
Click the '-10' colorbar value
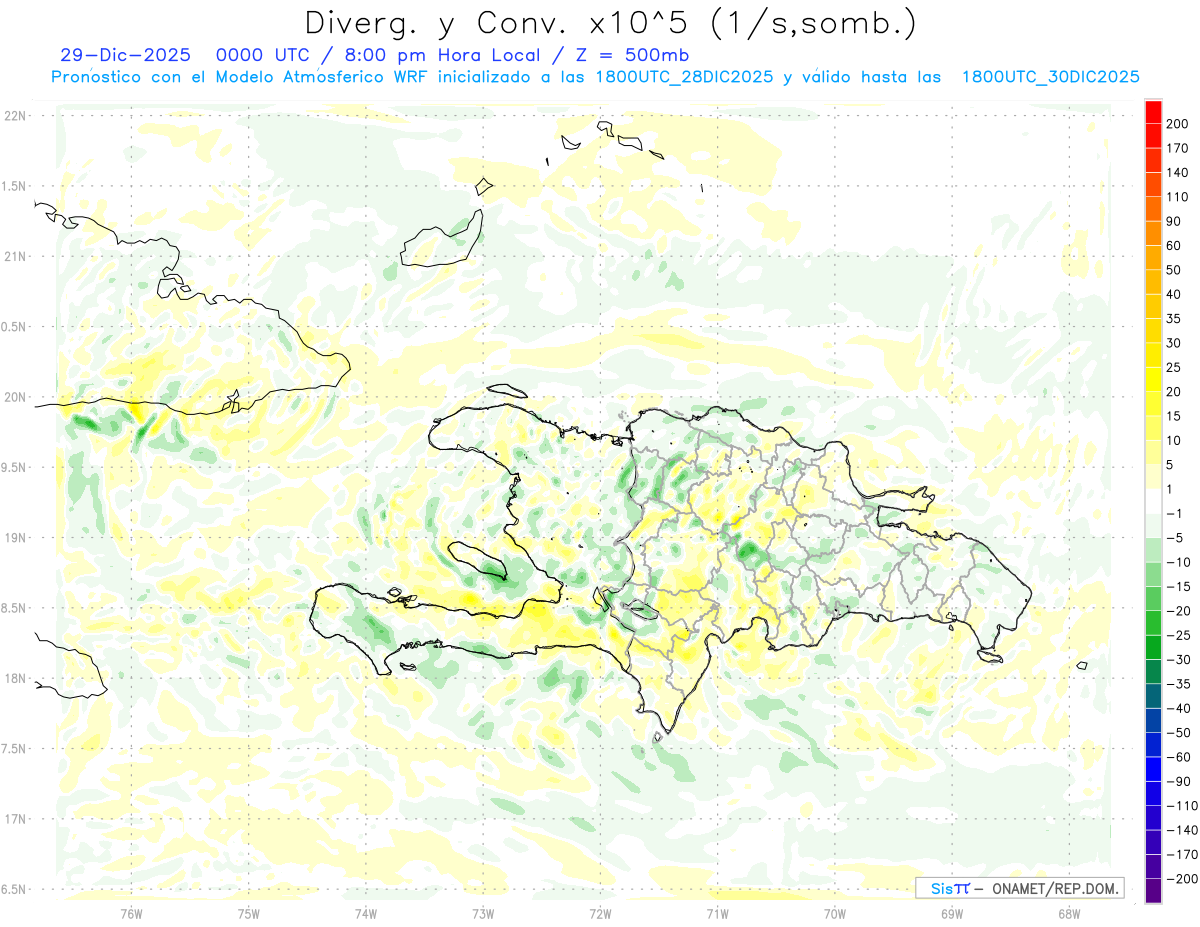[x=1178, y=562]
